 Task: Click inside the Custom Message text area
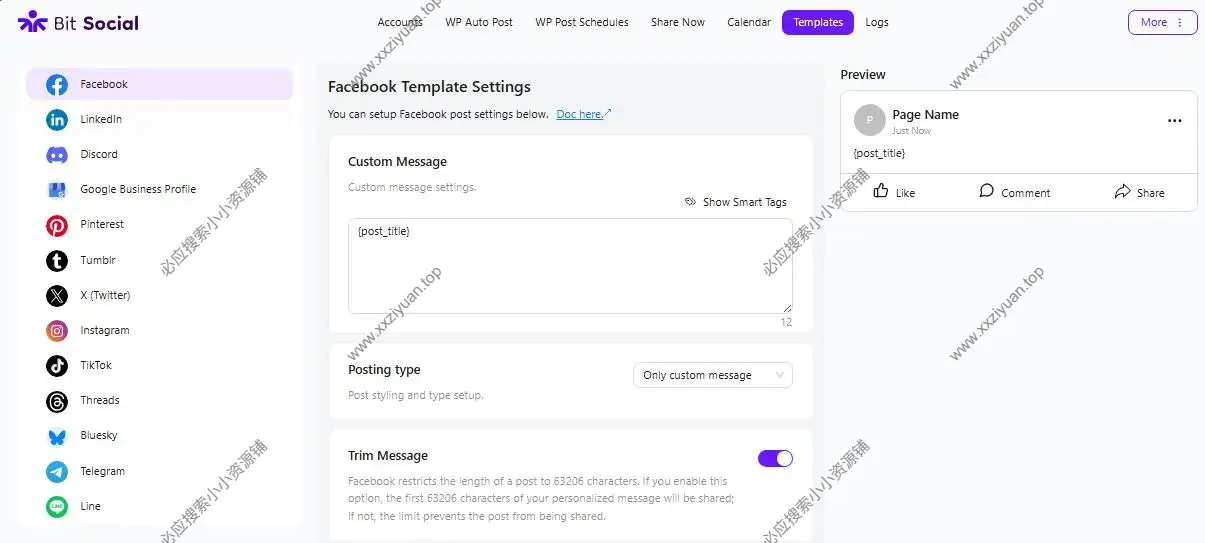[x=570, y=265]
